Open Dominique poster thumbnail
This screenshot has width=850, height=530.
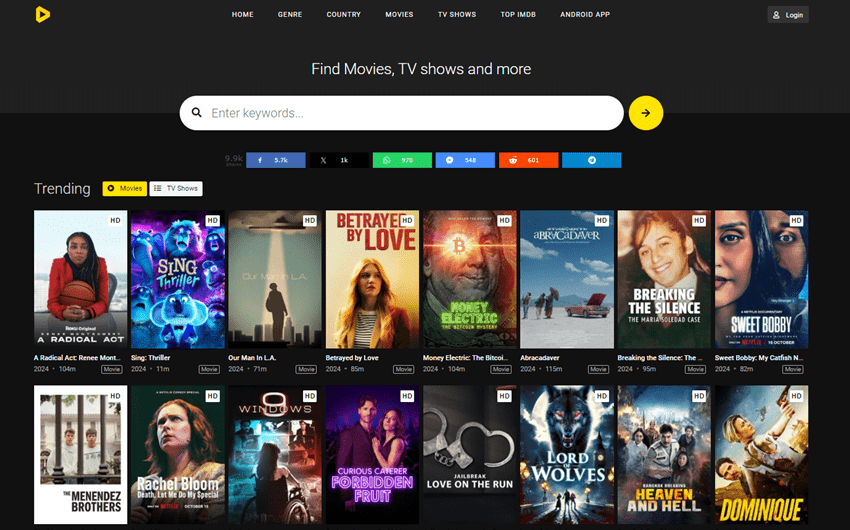coord(762,454)
